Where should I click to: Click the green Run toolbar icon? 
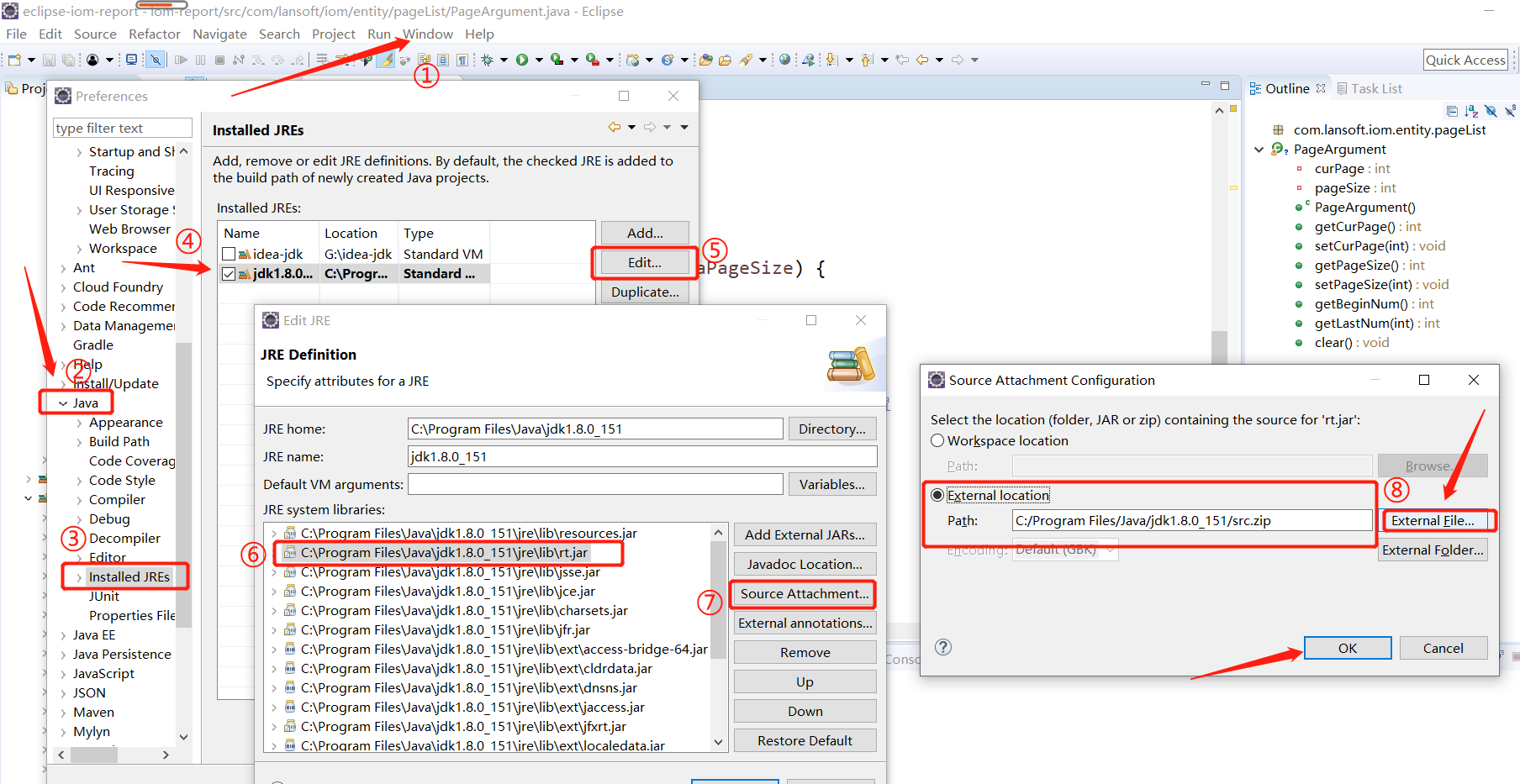coord(522,60)
